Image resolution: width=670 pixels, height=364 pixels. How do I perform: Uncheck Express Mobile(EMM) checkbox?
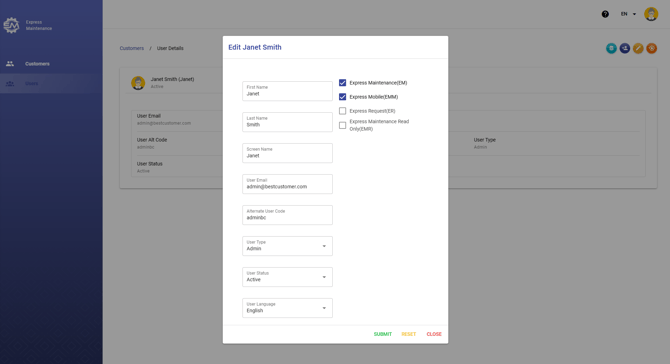coord(343,97)
